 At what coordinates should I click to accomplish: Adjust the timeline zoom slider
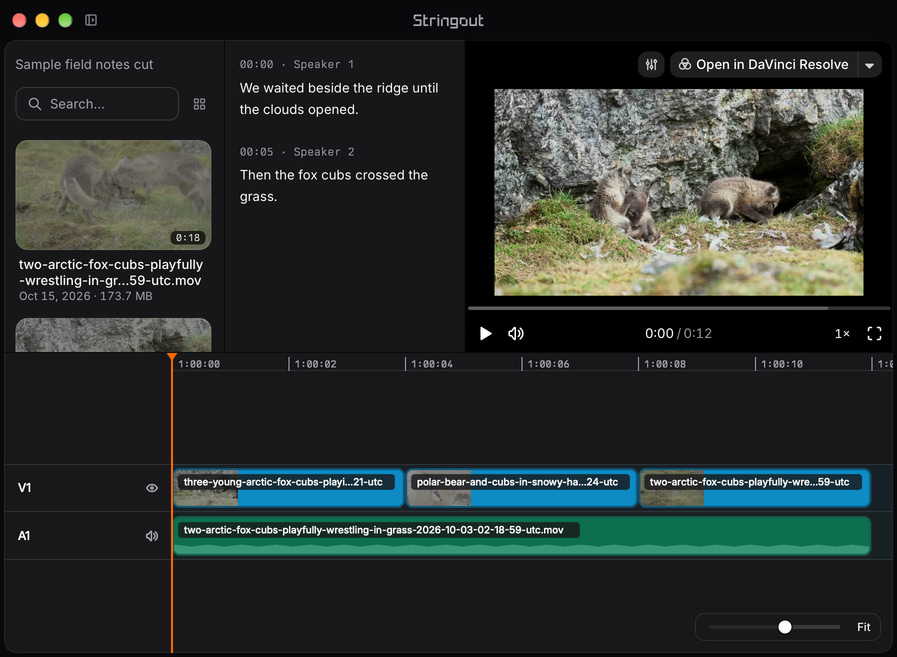pos(785,627)
